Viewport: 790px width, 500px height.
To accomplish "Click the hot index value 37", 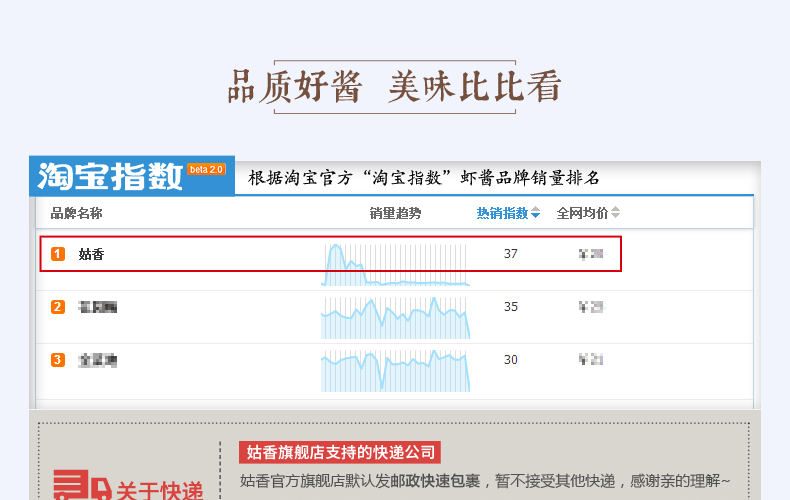I will point(510,254).
